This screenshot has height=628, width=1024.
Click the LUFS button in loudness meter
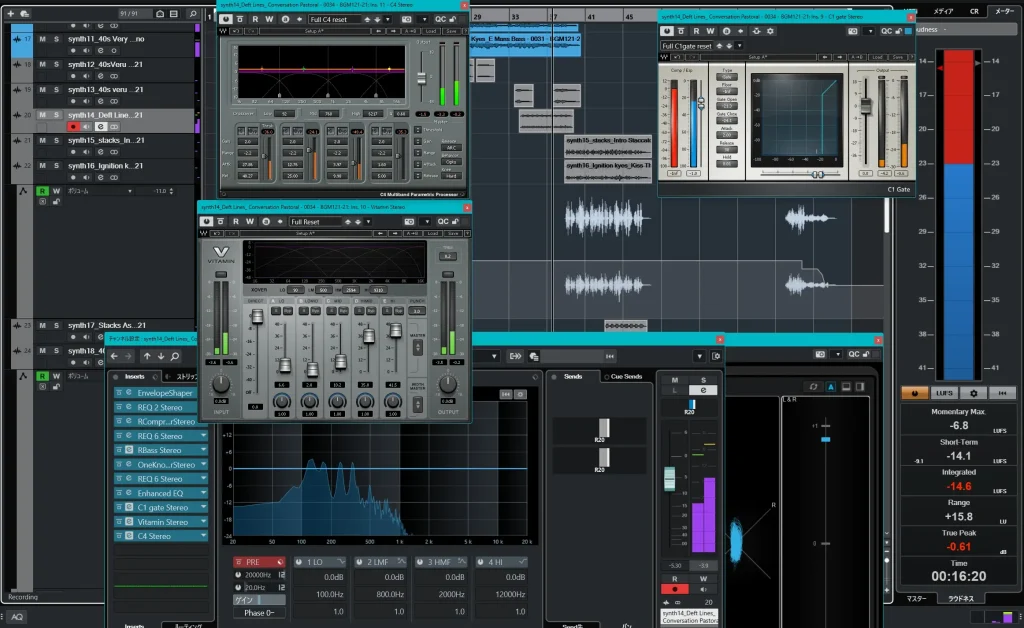[x=944, y=394]
